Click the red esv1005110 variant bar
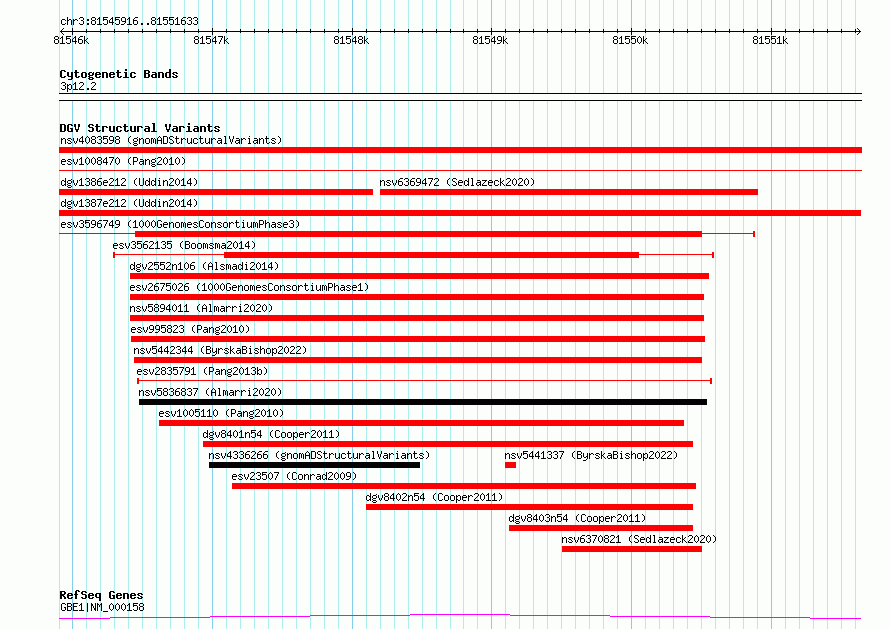Viewport: 890px width, 629px height. 421,423
